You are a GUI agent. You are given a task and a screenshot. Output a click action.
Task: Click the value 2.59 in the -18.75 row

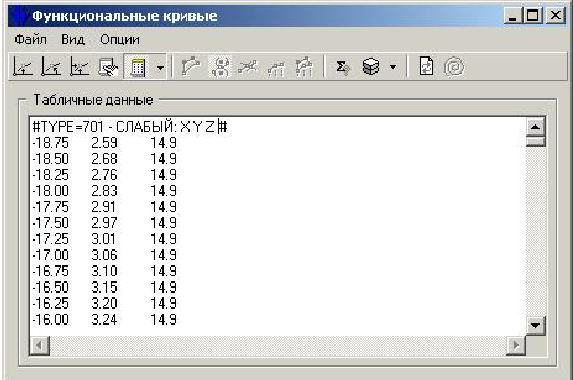[x=104, y=143]
